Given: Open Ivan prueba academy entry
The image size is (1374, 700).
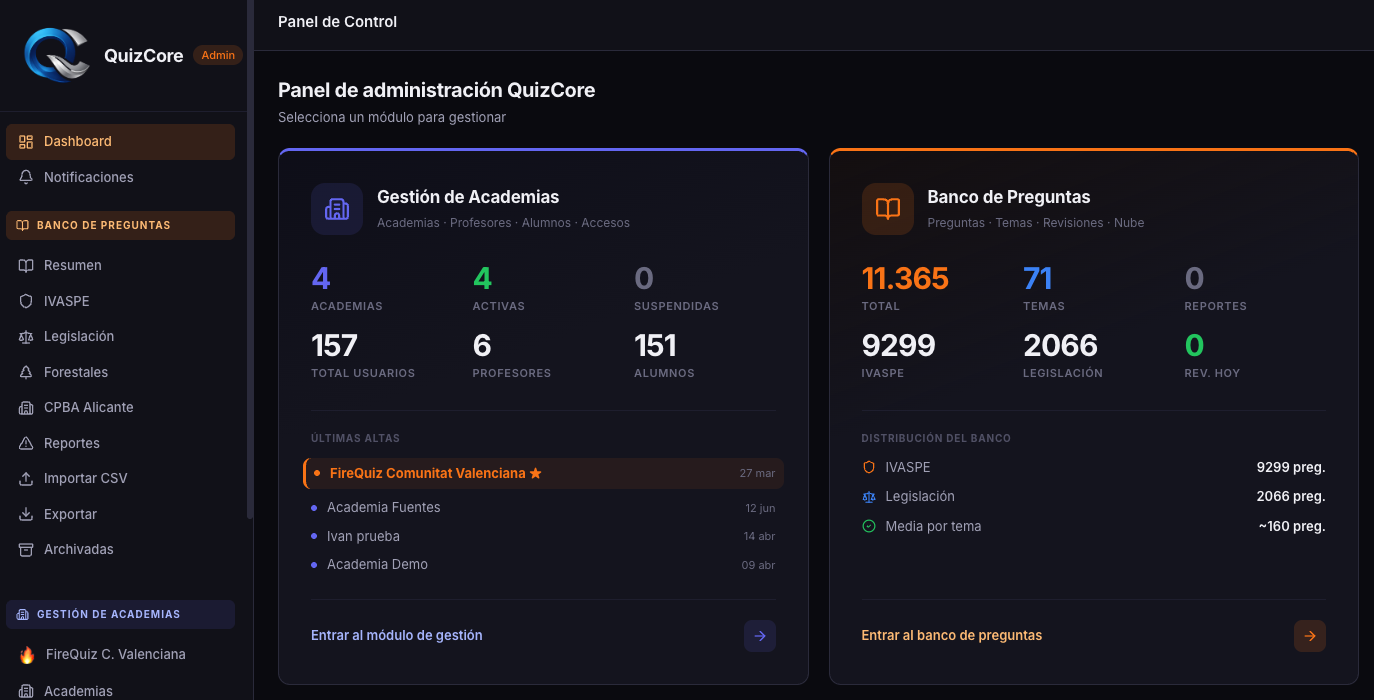Looking at the screenshot, I should point(543,536).
